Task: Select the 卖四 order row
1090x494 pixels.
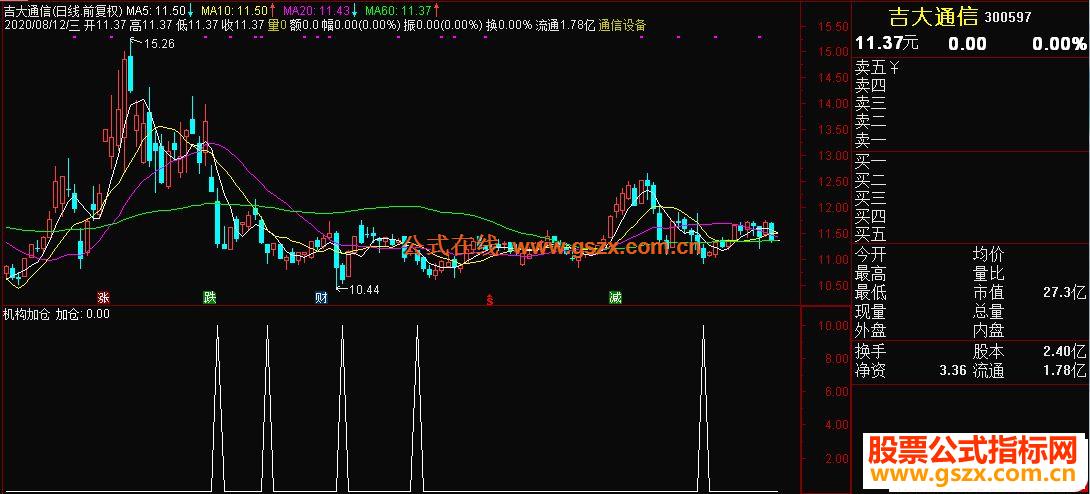Action: point(970,86)
